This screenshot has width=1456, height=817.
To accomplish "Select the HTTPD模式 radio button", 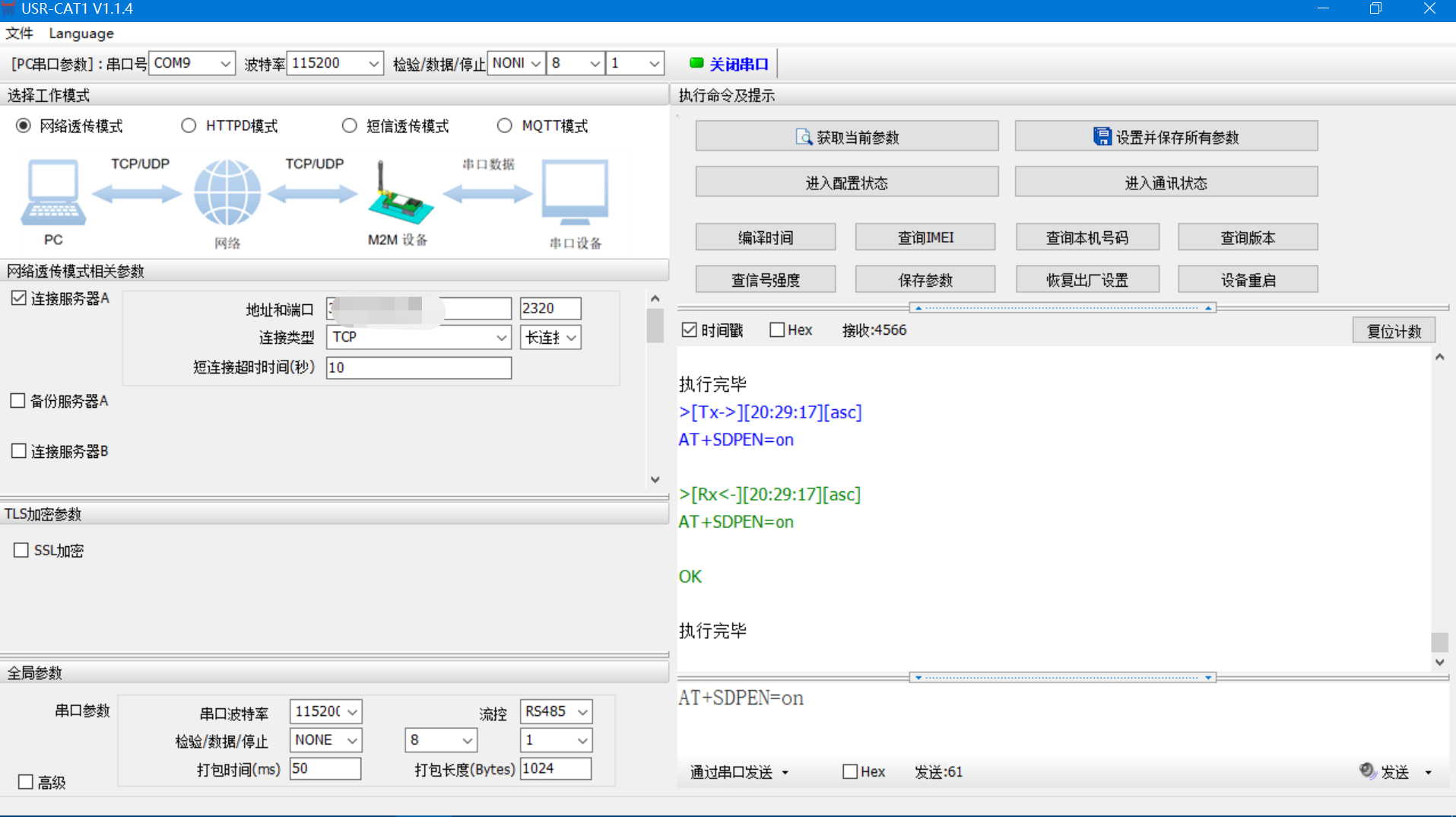I will 189,126.
